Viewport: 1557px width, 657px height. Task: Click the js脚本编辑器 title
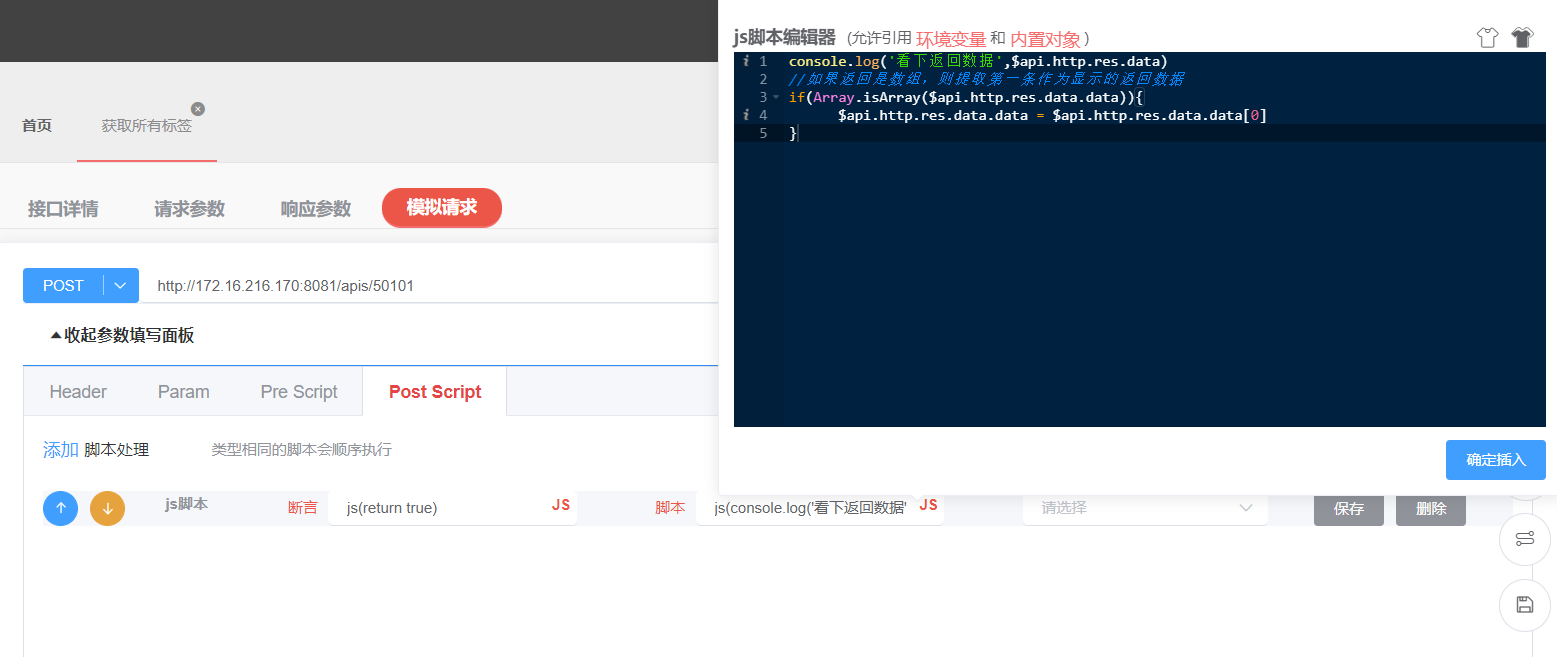tap(784, 38)
